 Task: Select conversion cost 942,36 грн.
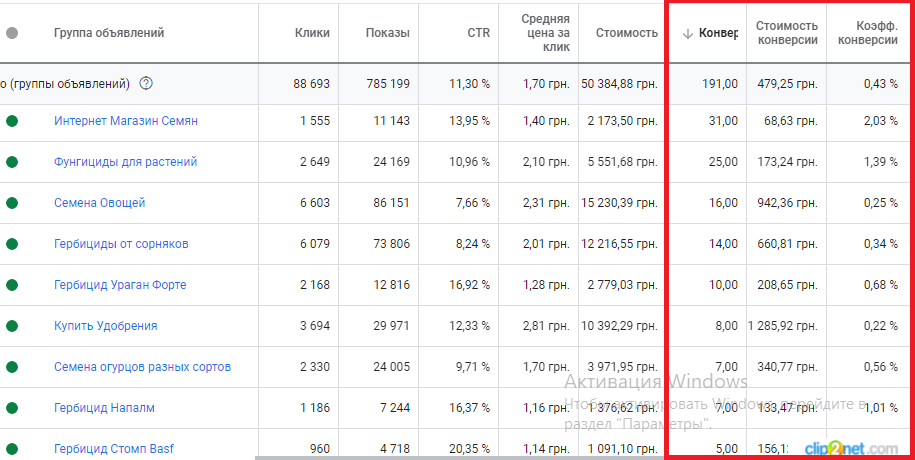(788, 203)
